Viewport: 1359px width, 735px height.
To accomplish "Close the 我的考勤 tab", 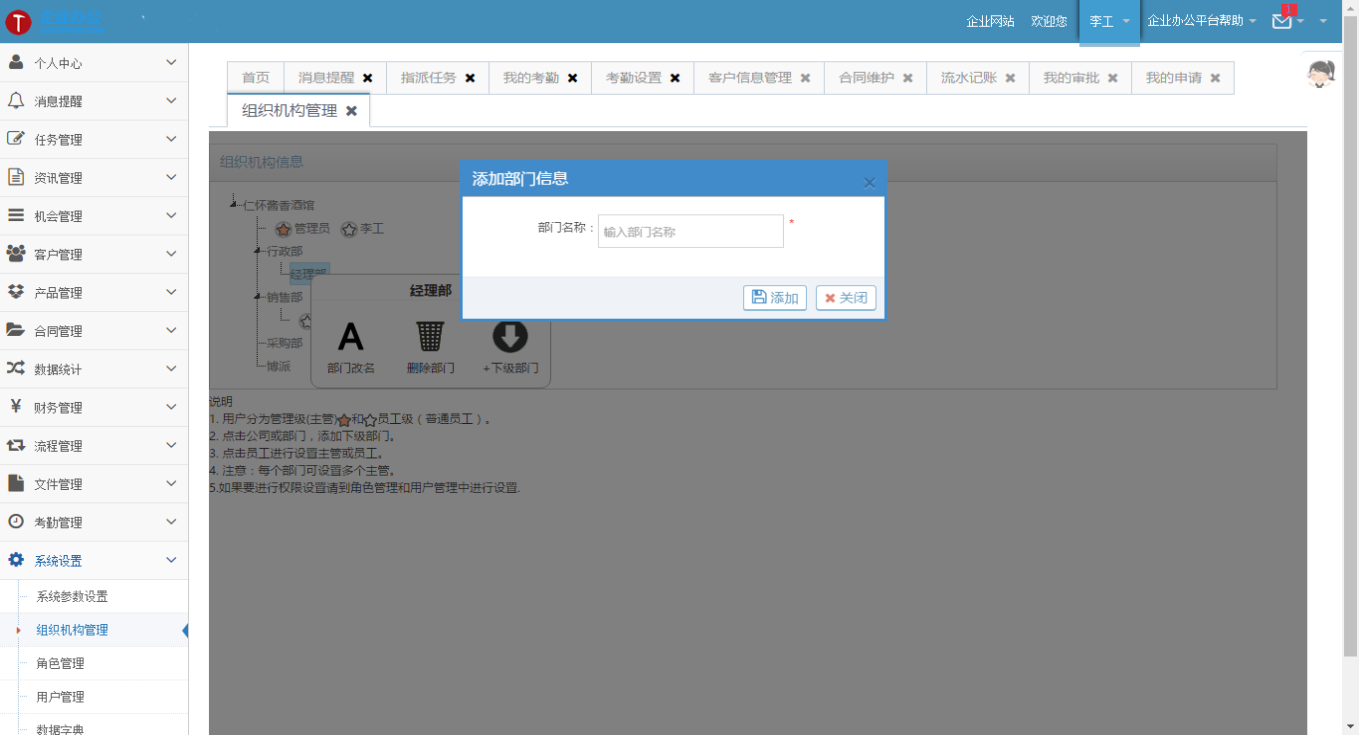I will (x=572, y=78).
